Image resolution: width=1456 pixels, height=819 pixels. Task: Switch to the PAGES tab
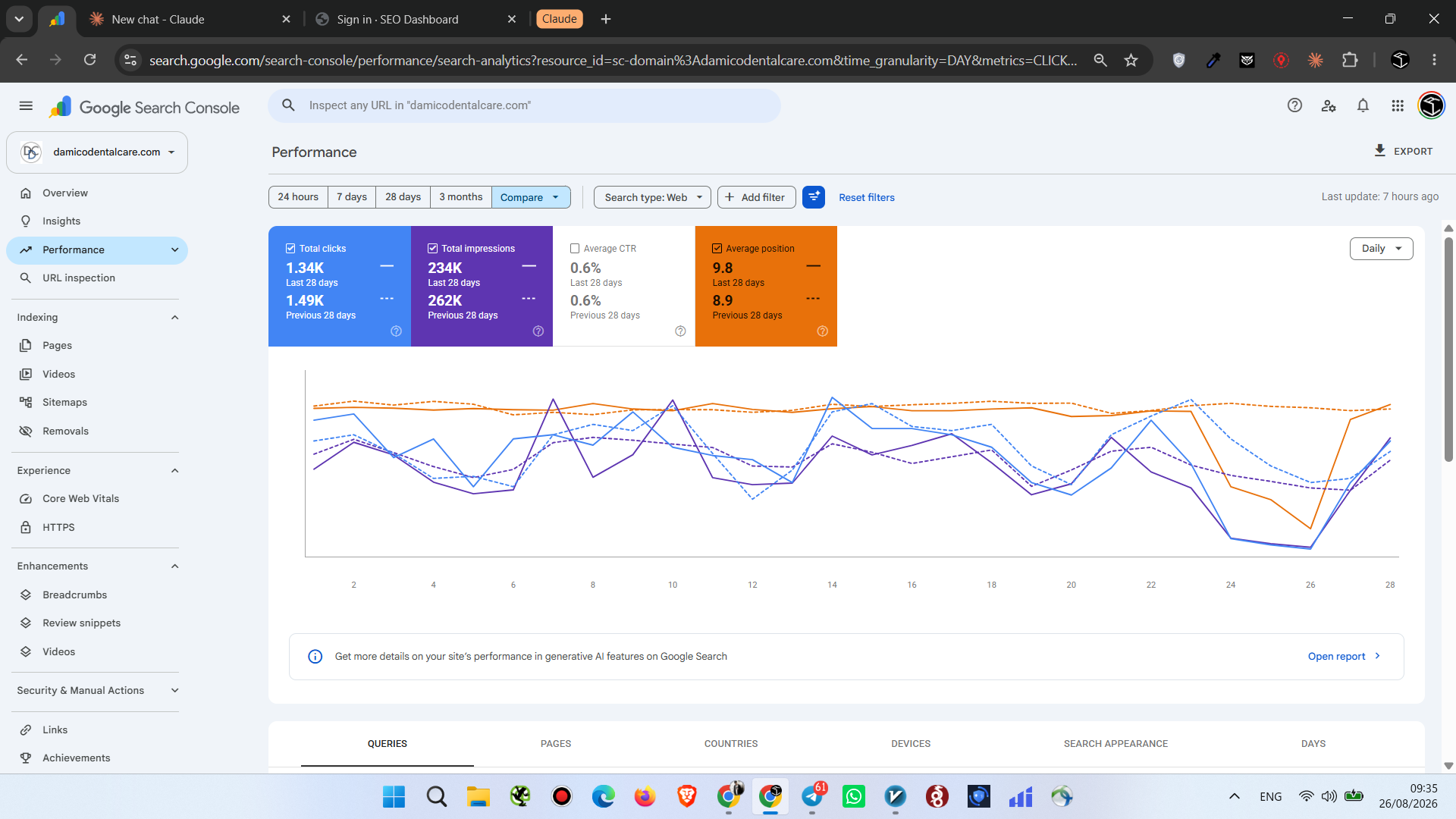coord(556,744)
